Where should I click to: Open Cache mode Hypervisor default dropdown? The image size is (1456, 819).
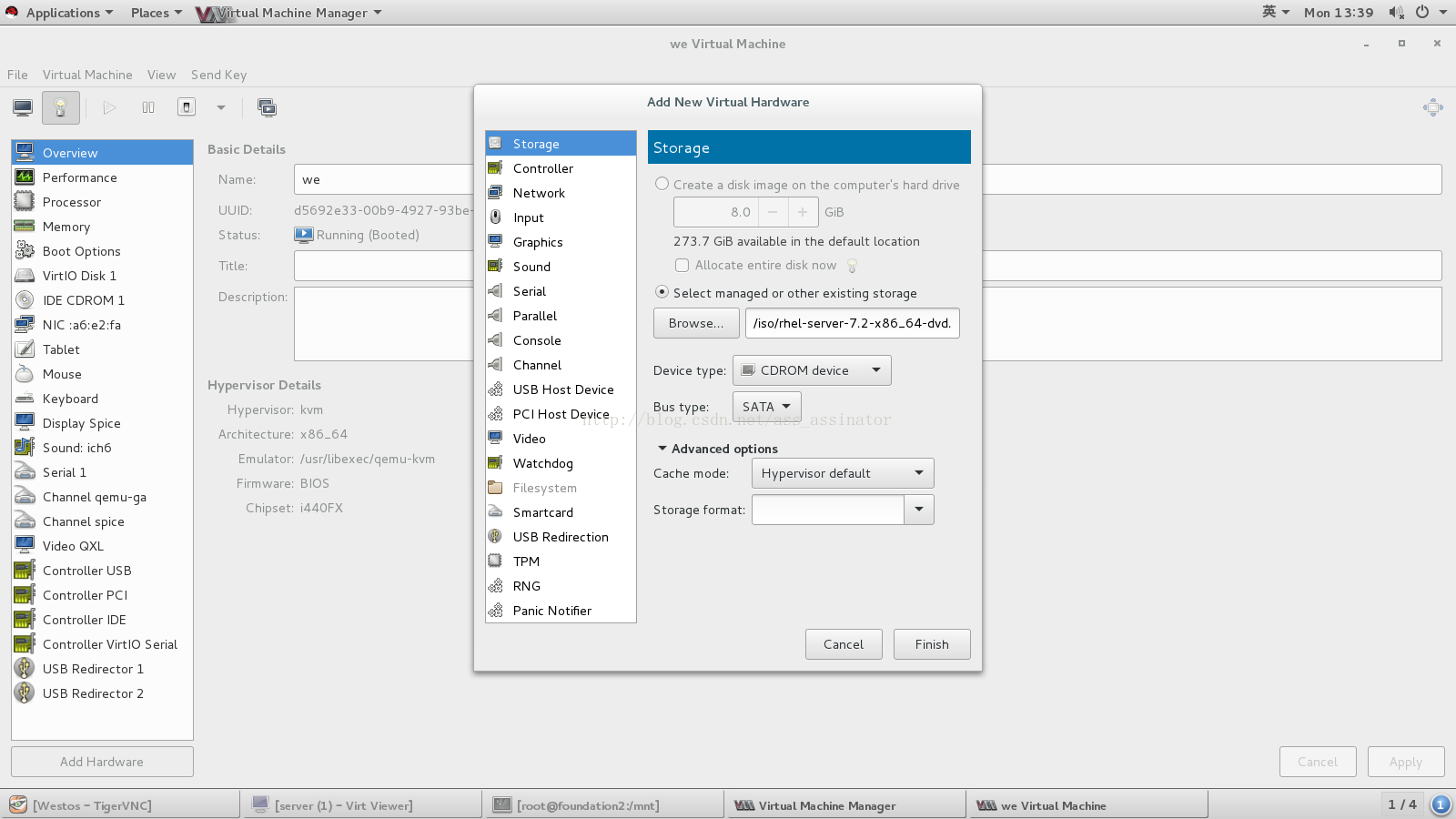pos(843,473)
